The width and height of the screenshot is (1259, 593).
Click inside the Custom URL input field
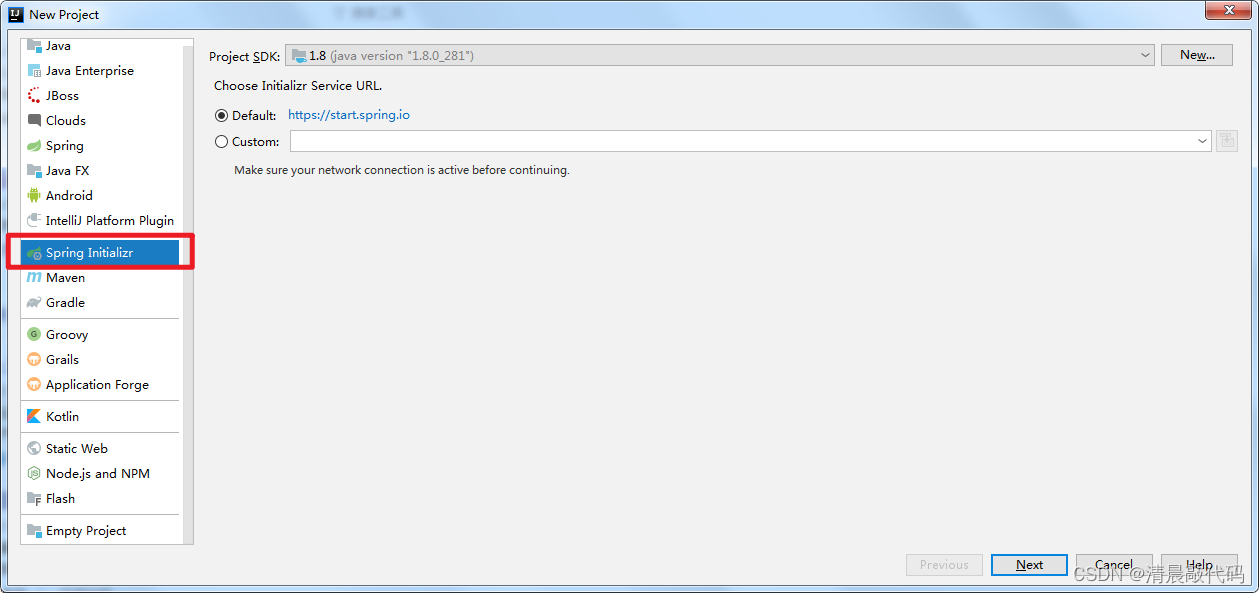[x=700, y=141]
